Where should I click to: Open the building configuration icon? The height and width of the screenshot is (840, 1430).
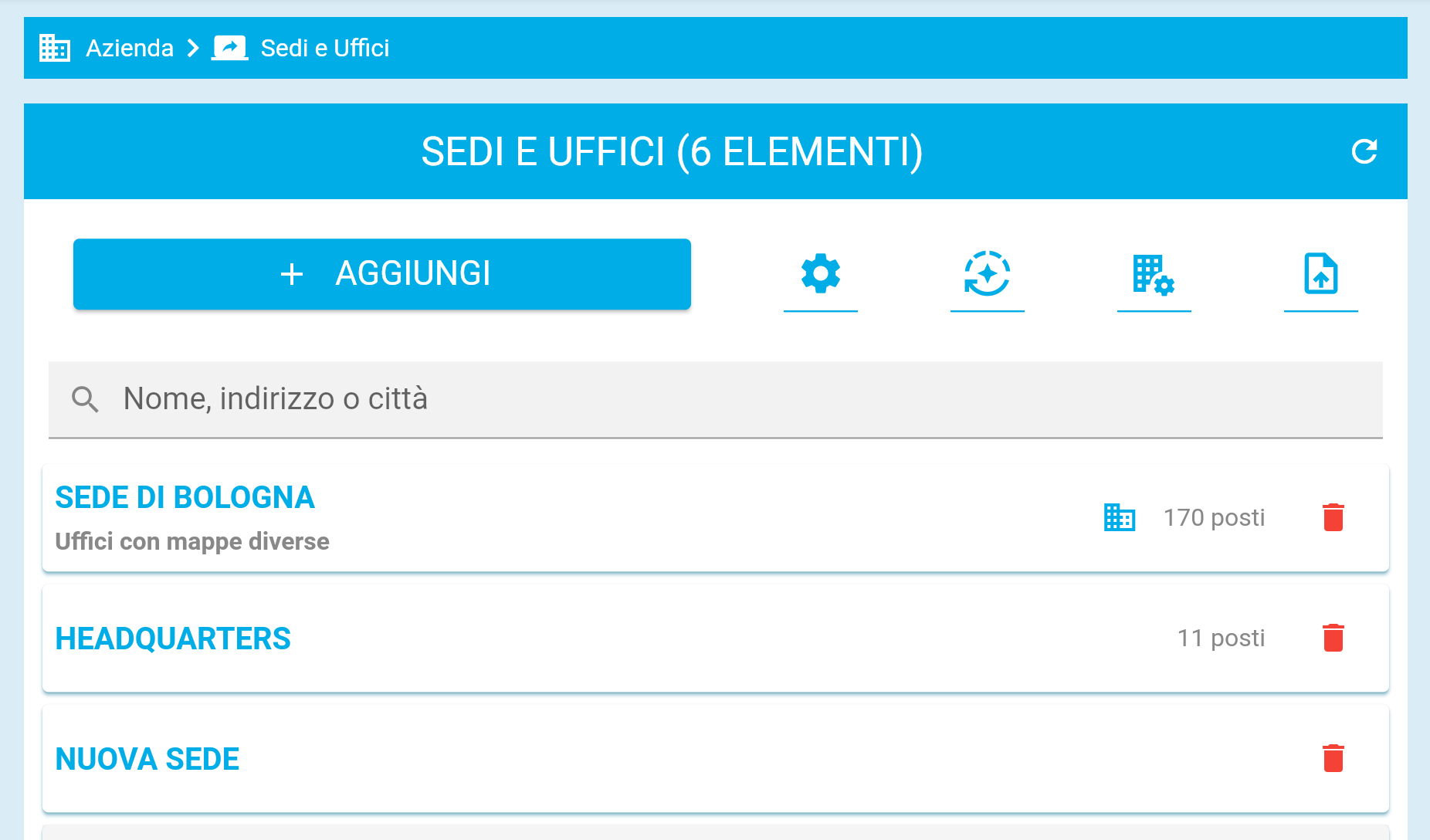click(x=1154, y=274)
